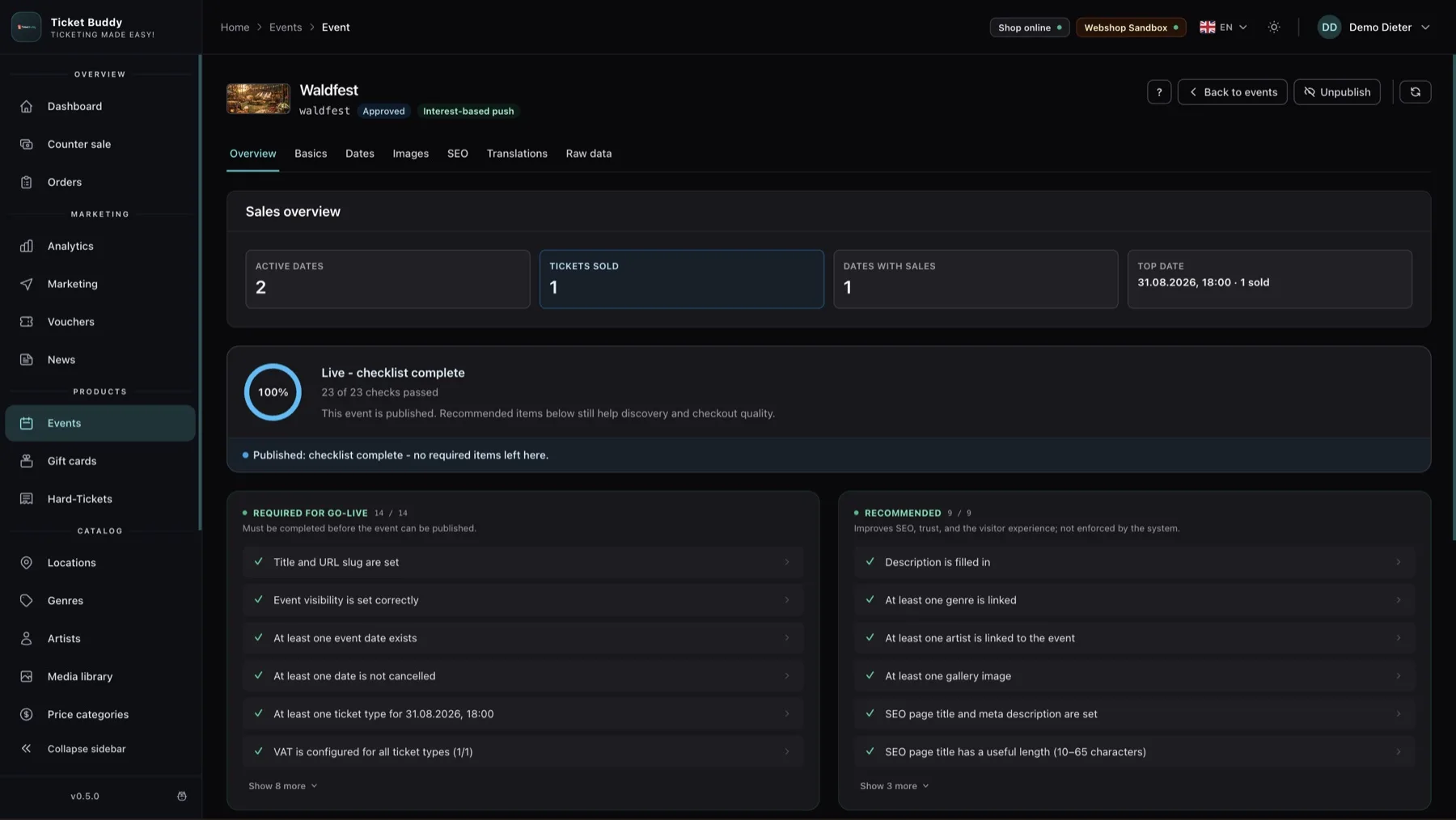Open the Demo Dieter account menu

[x=1373, y=27]
